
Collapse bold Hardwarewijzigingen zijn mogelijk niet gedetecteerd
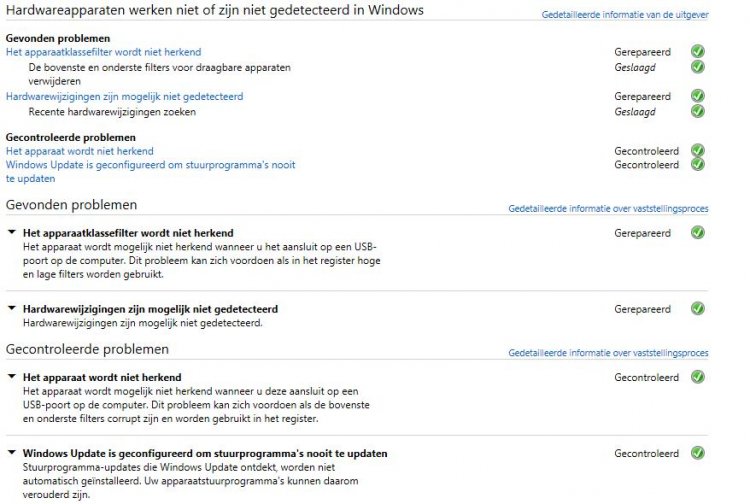[x=12, y=308]
